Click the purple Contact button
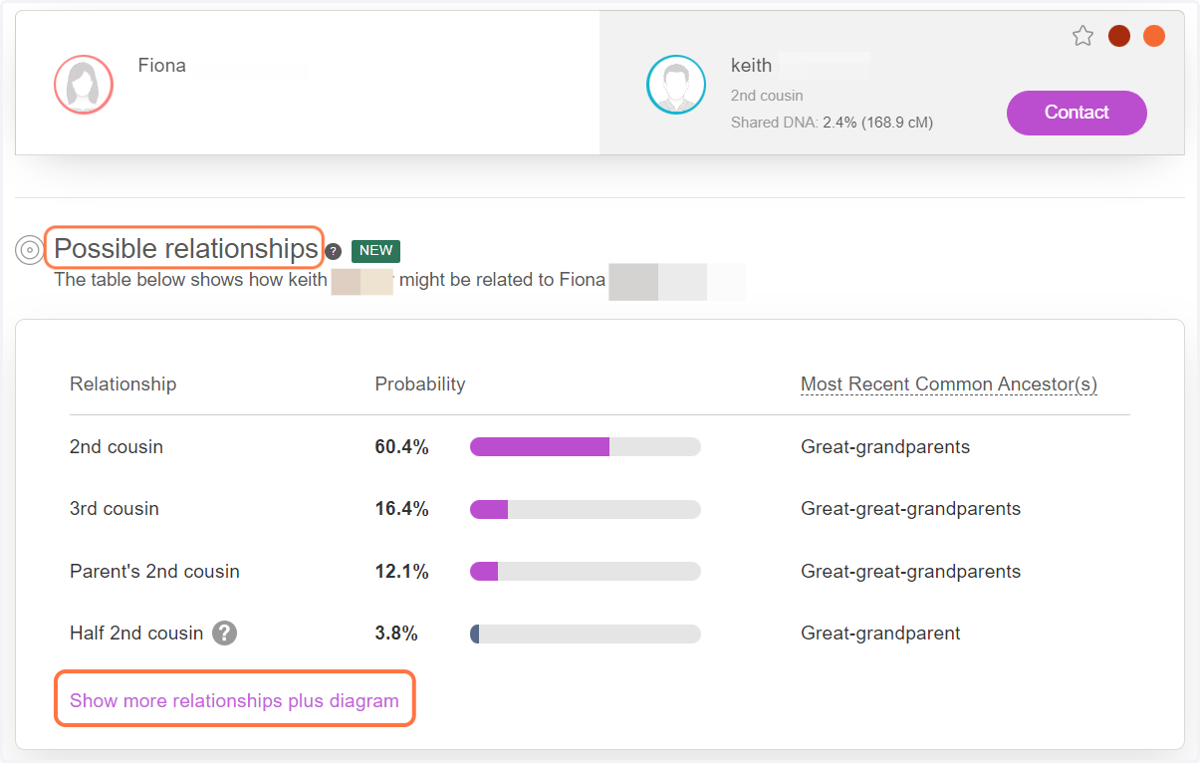The image size is (1200, 763). click(x=1076, y=112)
